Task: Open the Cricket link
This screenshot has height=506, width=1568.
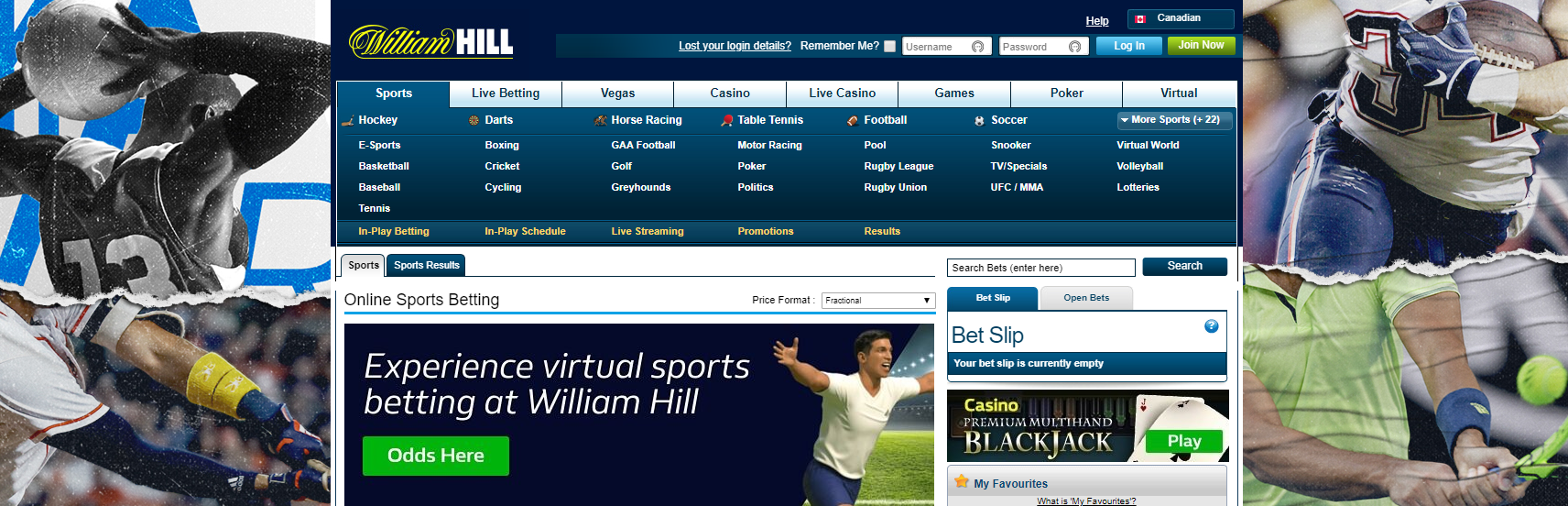Action: (502, 166)
